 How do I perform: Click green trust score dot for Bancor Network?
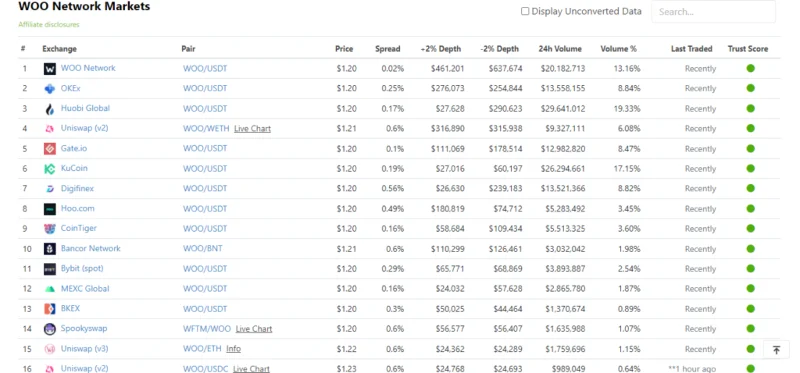[x=750, y=248]
